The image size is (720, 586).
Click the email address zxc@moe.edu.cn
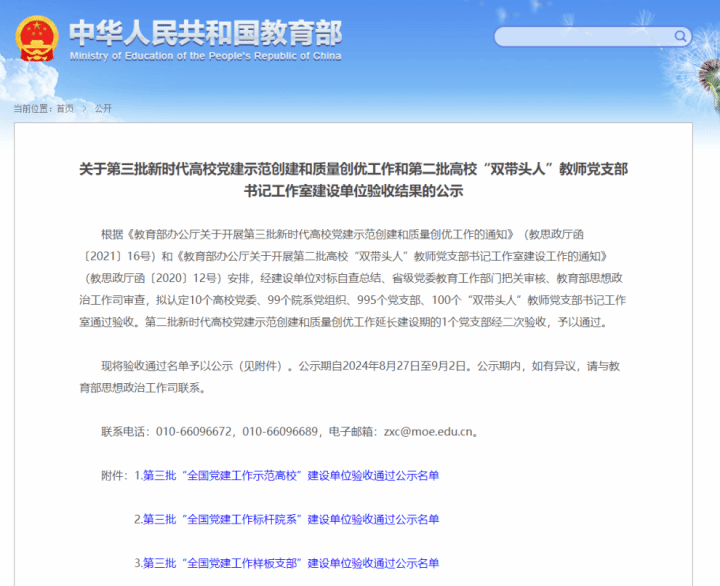[431, 432]
